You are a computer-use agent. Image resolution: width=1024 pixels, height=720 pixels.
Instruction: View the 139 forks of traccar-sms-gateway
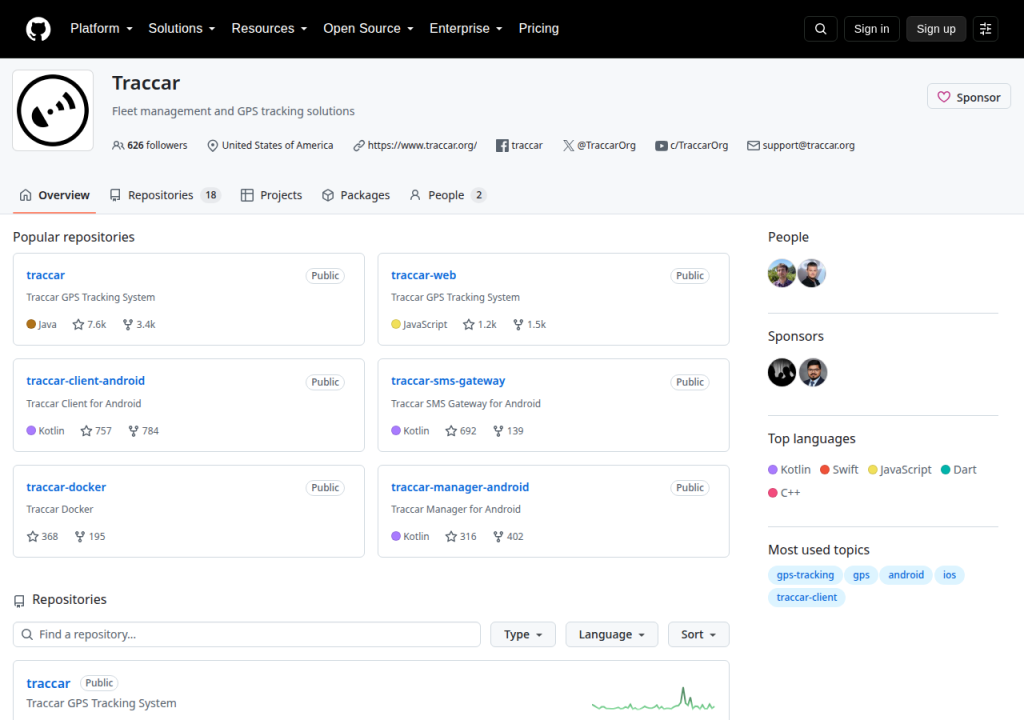point(508,431)
